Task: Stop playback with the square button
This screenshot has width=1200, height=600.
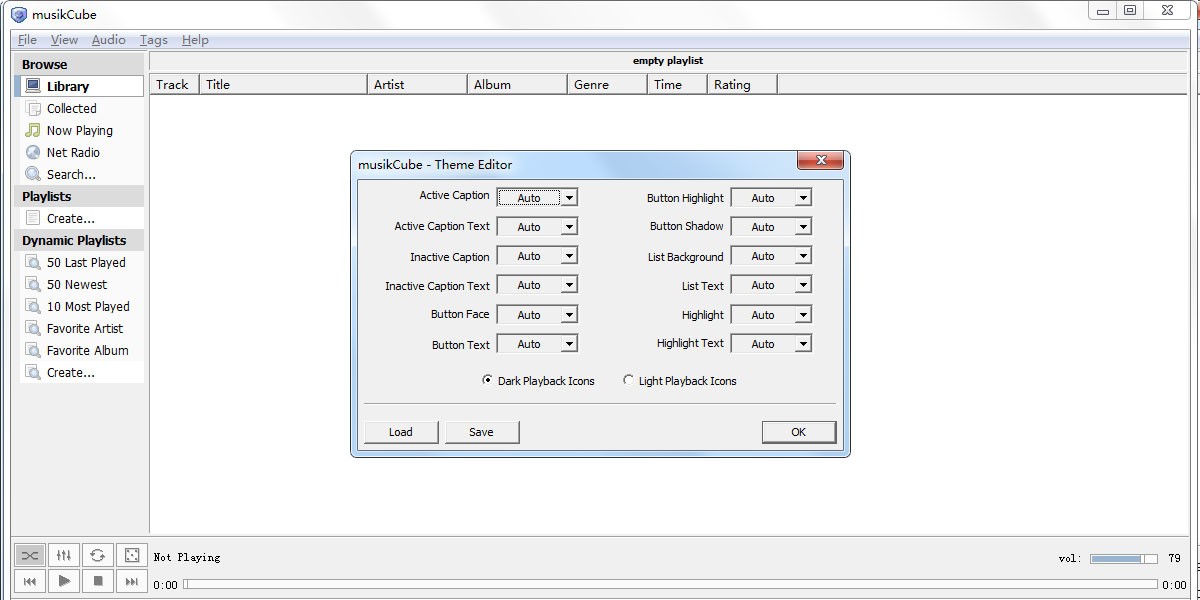Action: click(x=98, y=581)
